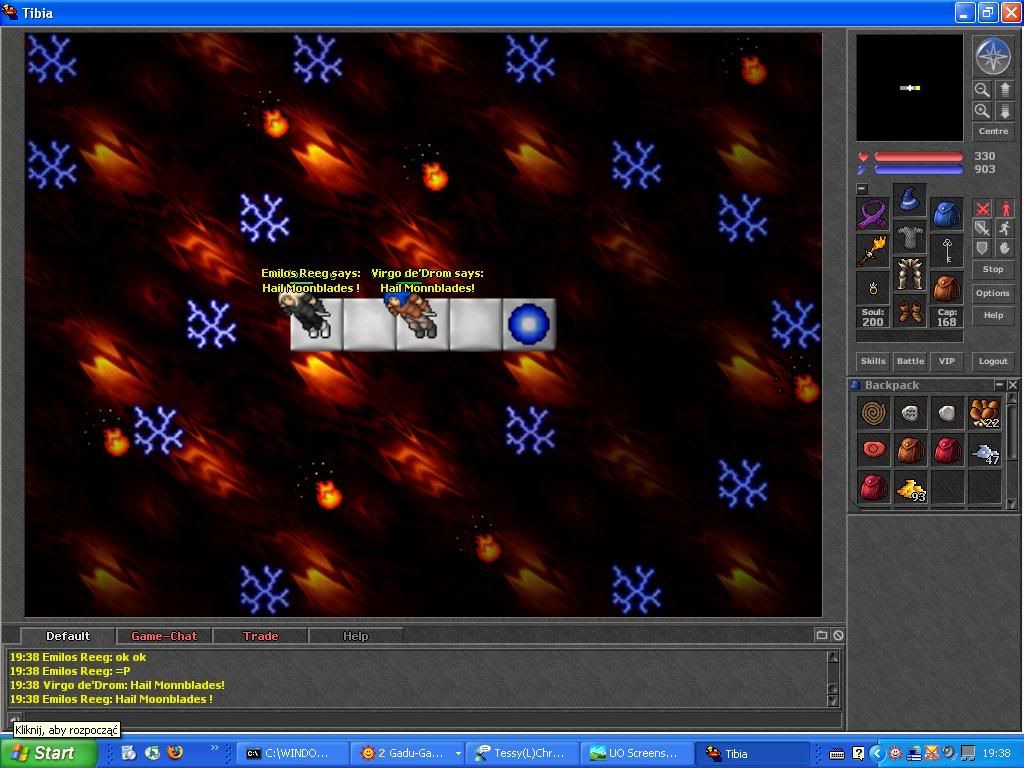This screenshot has height=768, width=1024.
Task: Select the blank rune stone in Backpack
Action: (x=947, y=413)
